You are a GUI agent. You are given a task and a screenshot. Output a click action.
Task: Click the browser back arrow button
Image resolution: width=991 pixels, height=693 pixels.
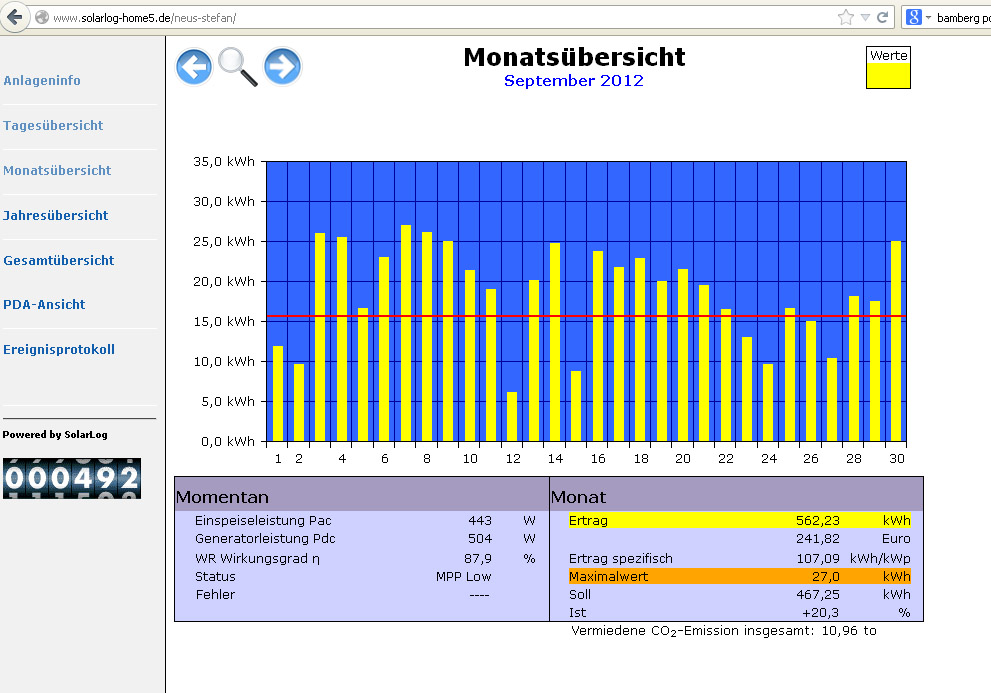[x=14, y=17]
